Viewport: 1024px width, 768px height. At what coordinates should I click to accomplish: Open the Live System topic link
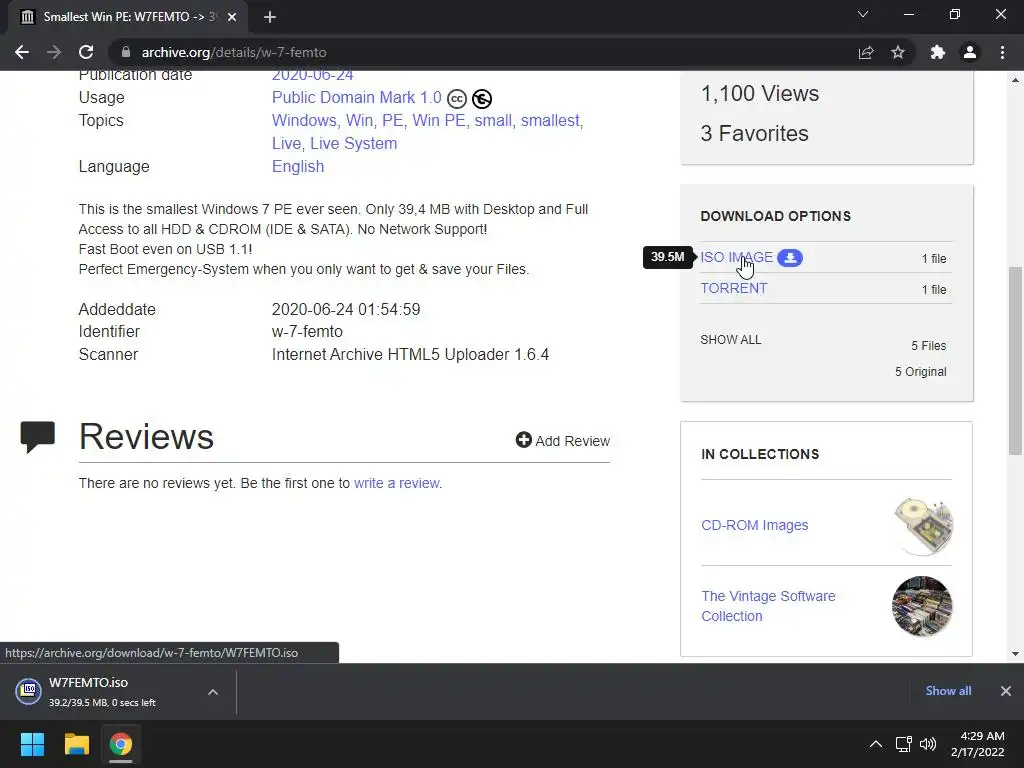tap(353, 143)
